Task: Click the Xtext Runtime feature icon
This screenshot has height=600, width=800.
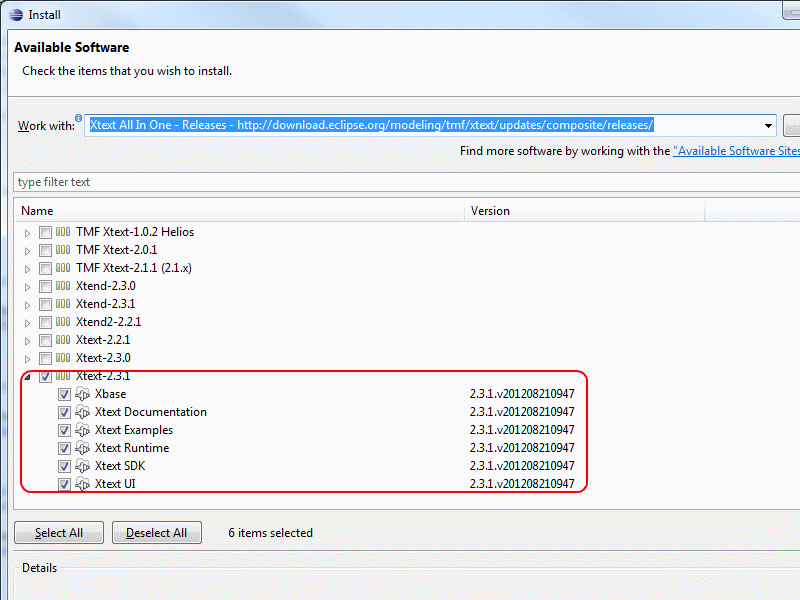Action: pos(82,448)
